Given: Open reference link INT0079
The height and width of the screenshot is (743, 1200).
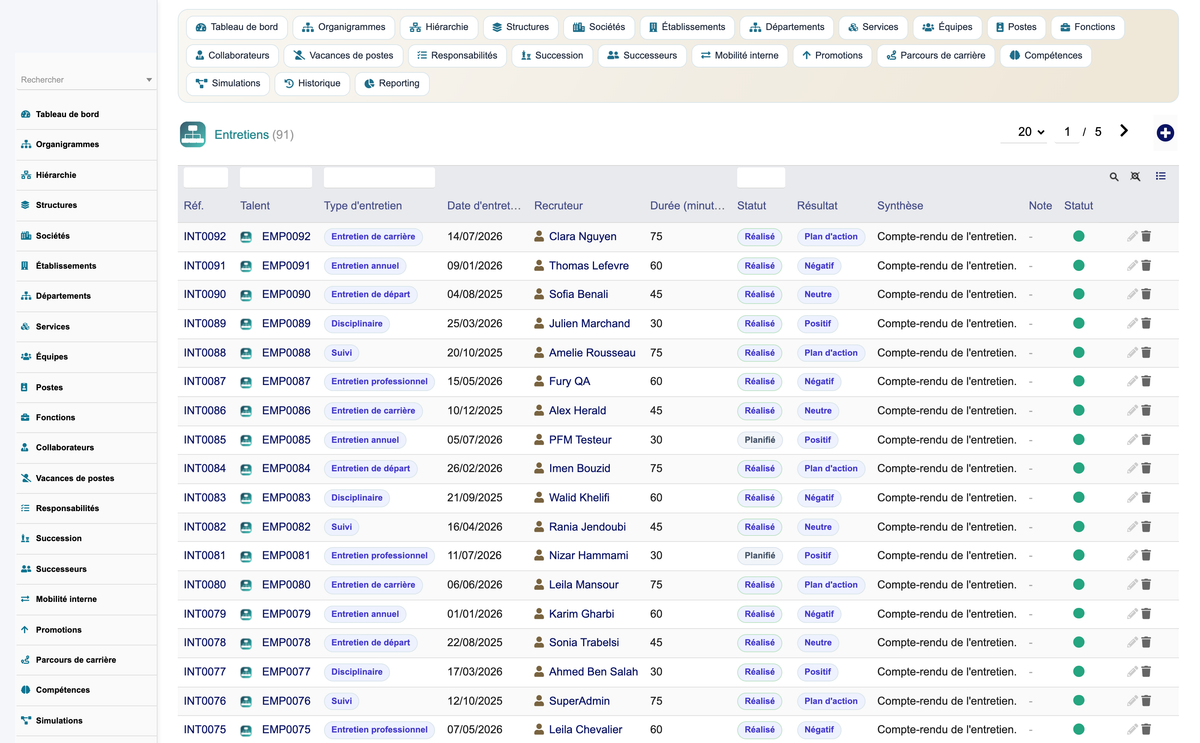Looking at the screenshot, I should pos(205,614).
